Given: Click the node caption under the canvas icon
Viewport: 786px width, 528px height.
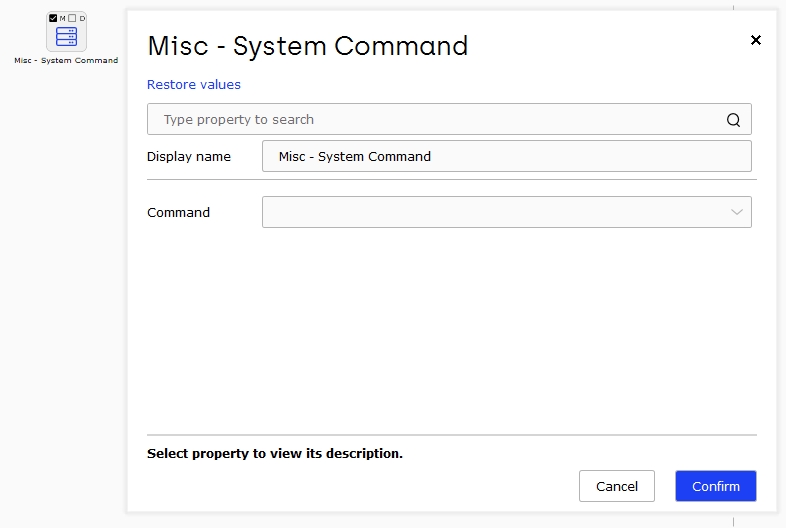Looking at the screenshot, I should click(66, 61).
